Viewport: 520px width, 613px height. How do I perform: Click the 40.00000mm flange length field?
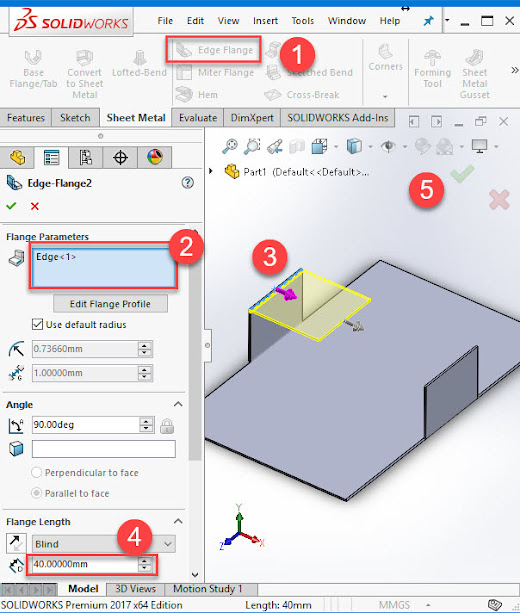[85, 564]
